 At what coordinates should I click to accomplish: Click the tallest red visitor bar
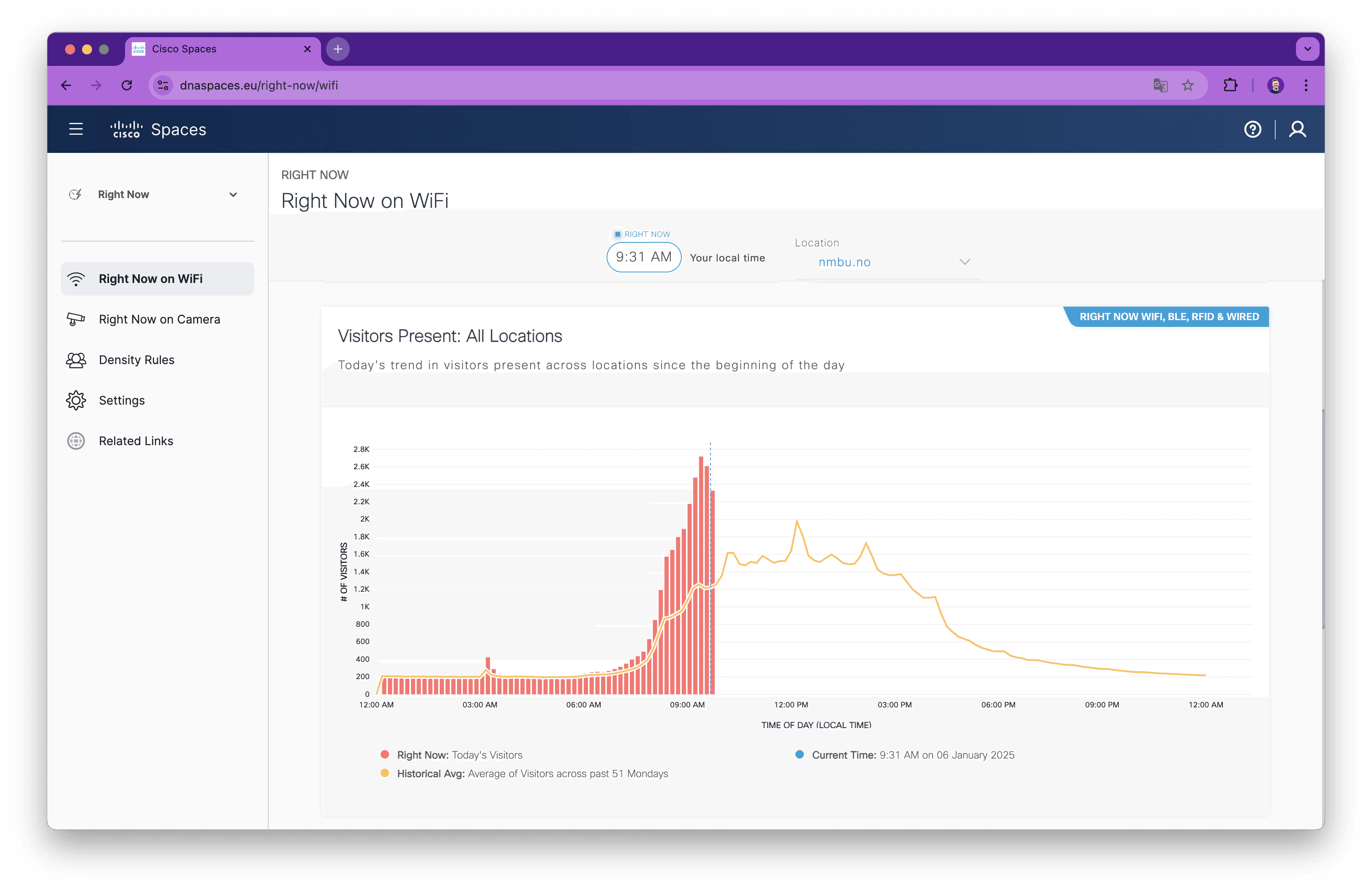pos(701,575)
